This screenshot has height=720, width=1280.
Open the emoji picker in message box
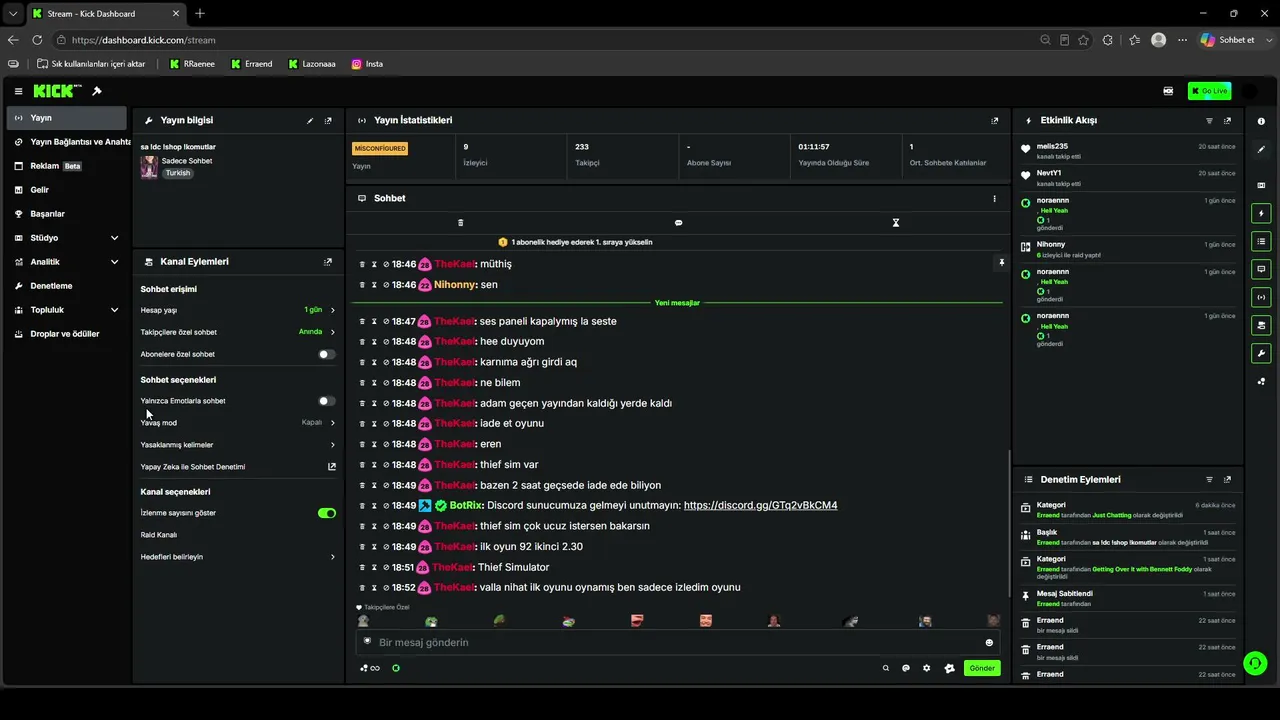[990, 643]
